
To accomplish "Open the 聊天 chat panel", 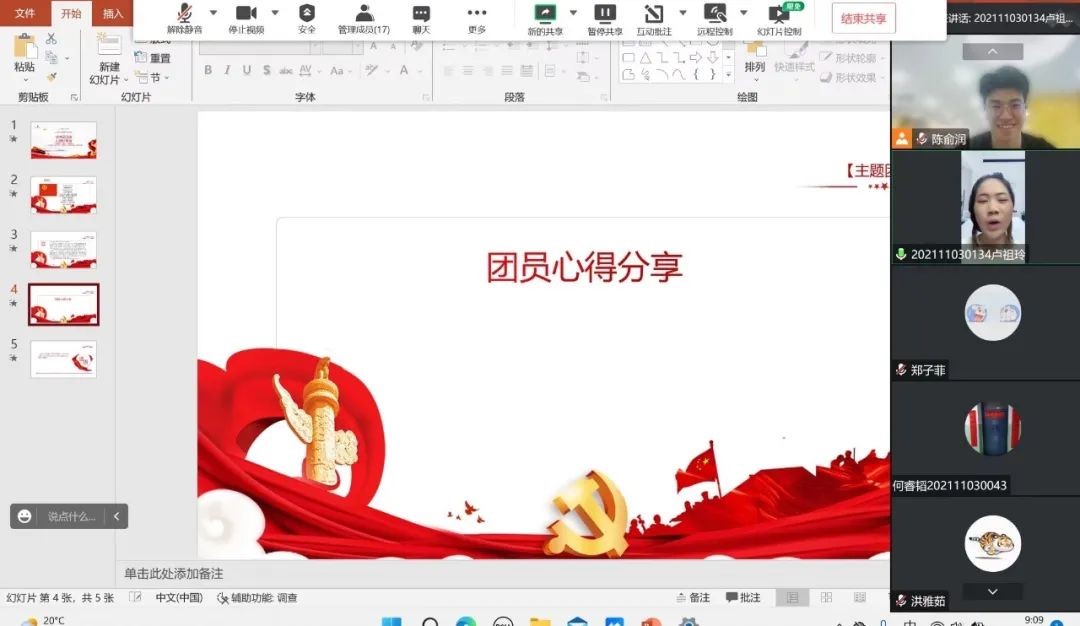I will coord(419,14).
